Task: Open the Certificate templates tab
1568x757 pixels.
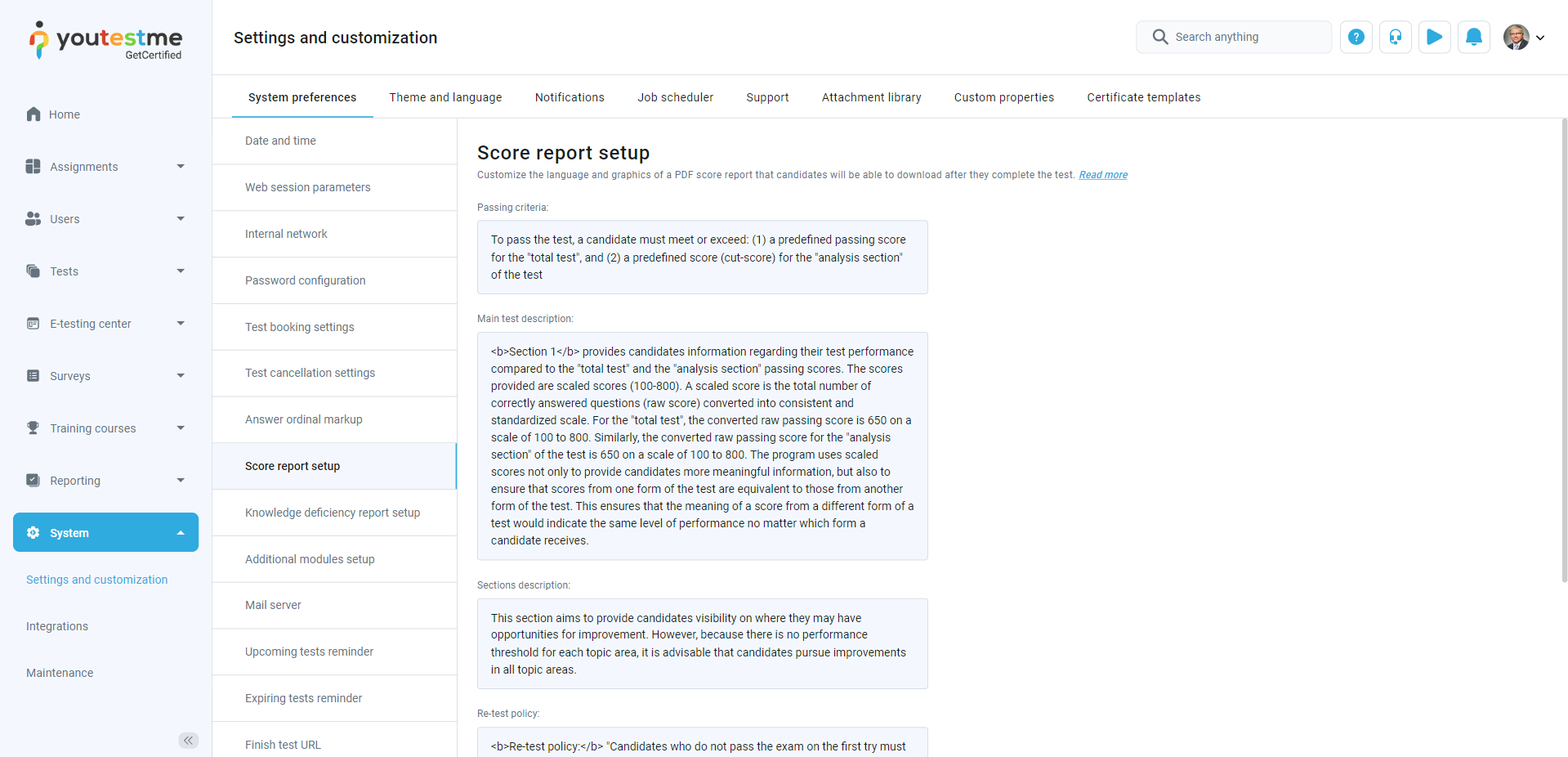Action: [1143, 97]
